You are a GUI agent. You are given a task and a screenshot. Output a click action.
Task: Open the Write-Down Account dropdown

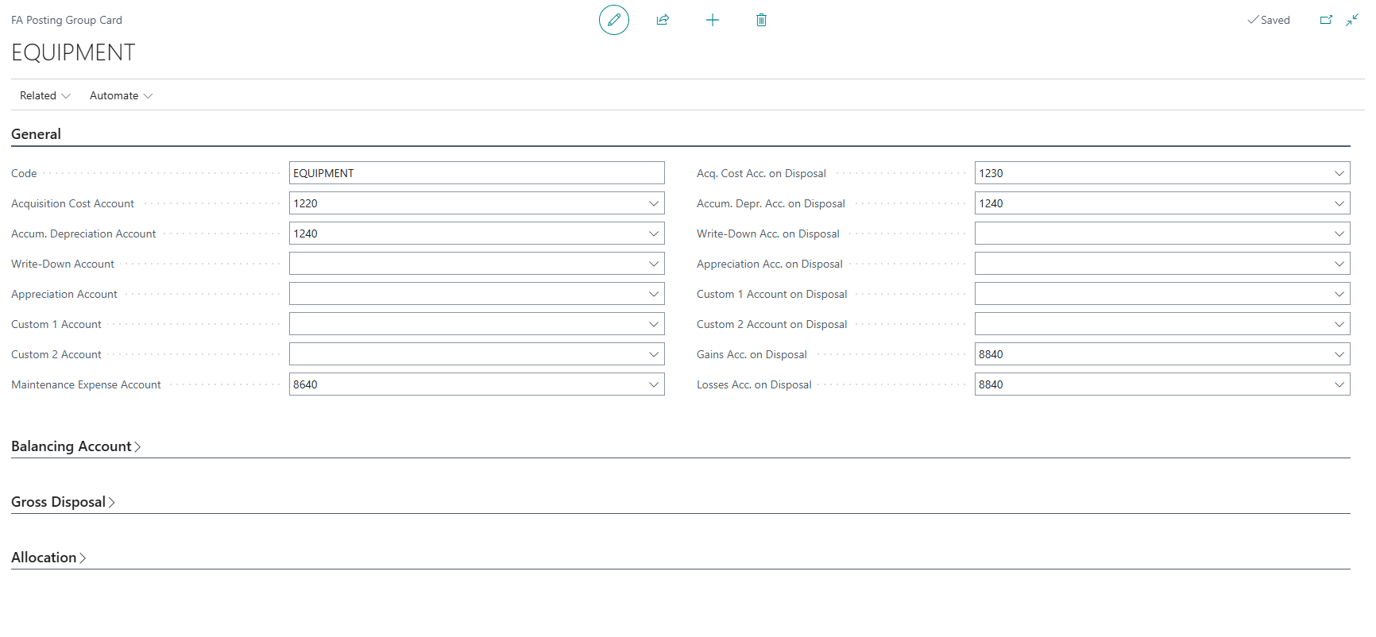click(655, 263)
